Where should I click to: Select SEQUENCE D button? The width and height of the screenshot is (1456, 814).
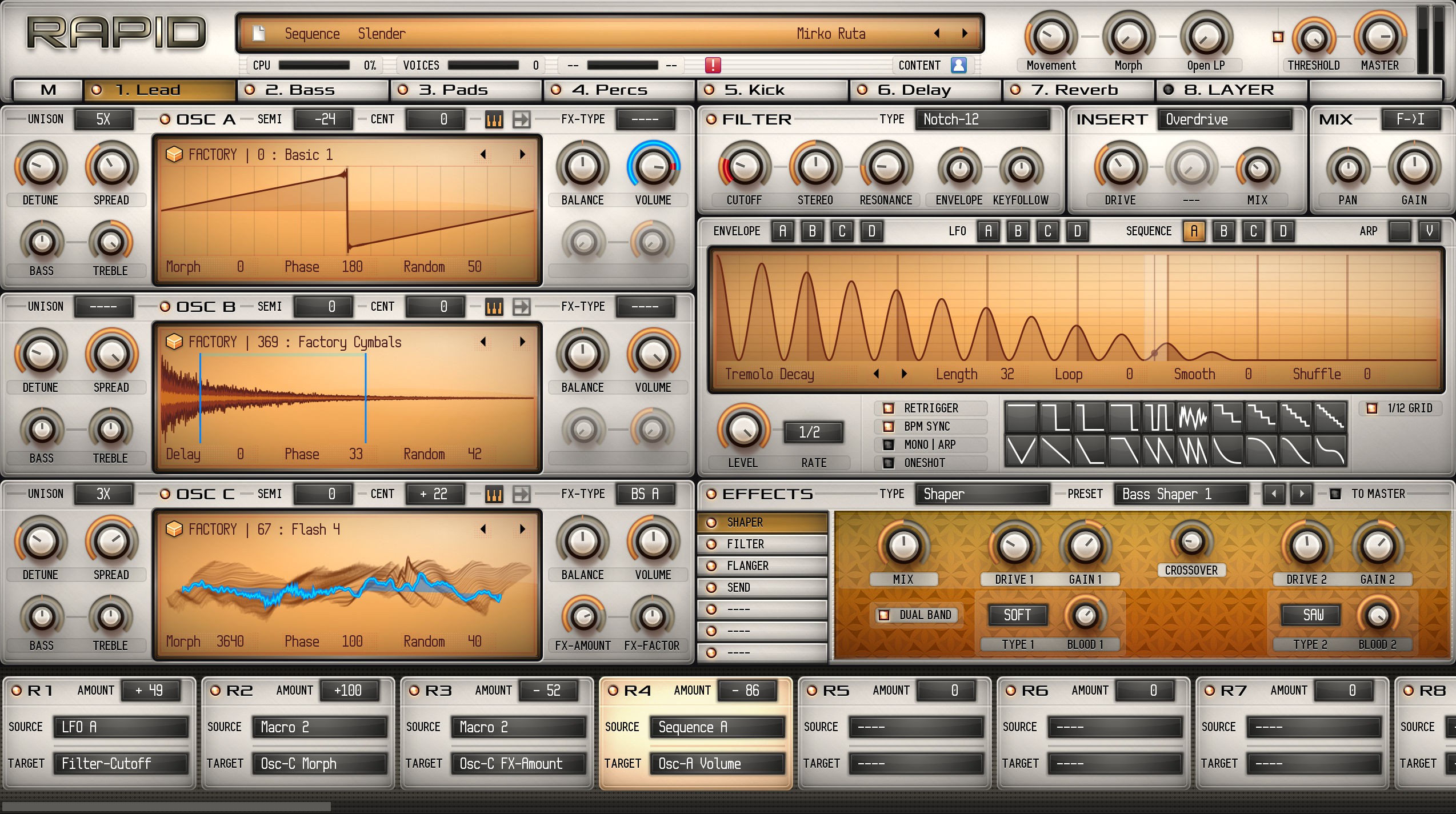click(x=1283, y=231)
